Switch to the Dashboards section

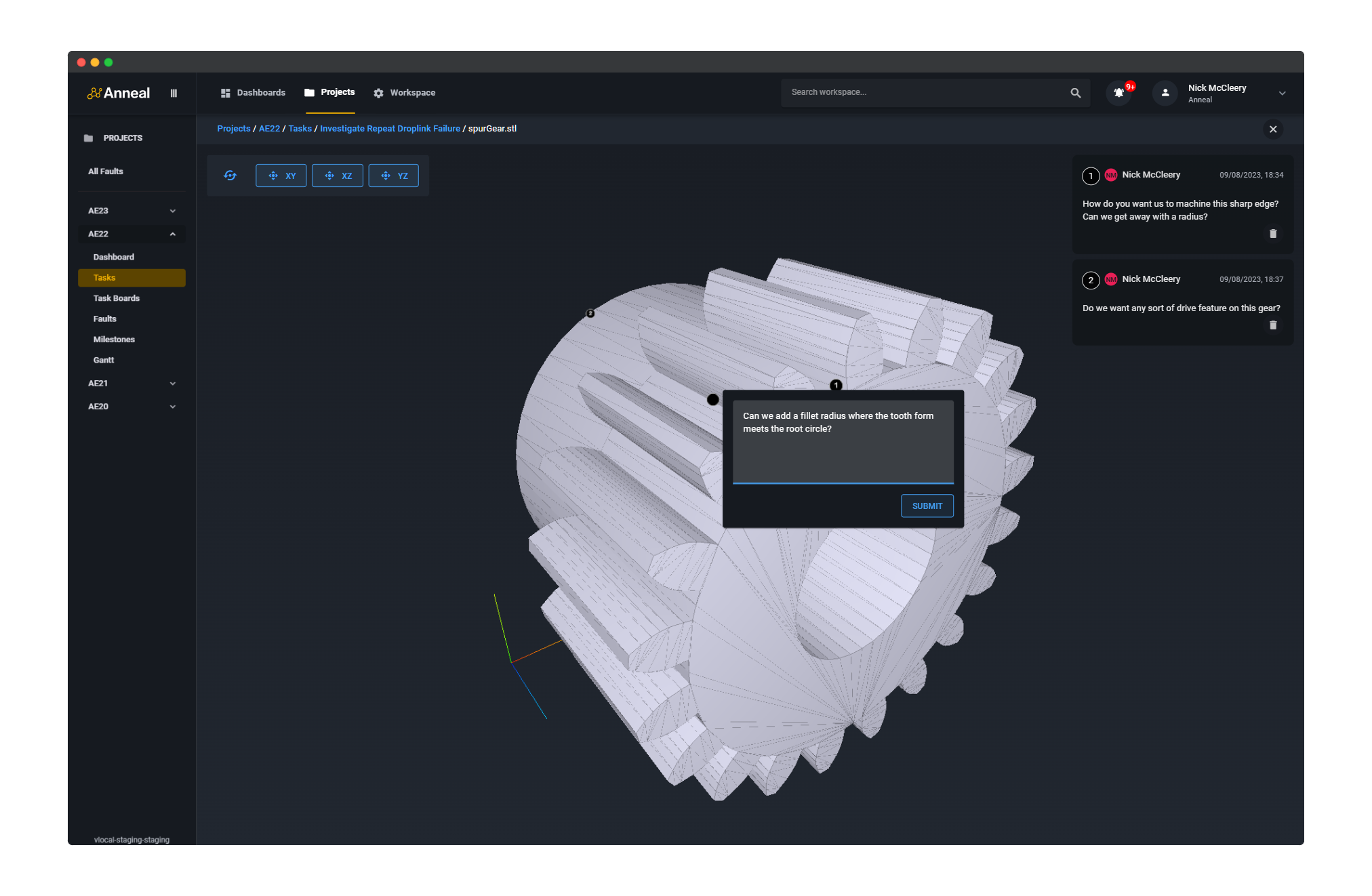(x=260, y=92)
